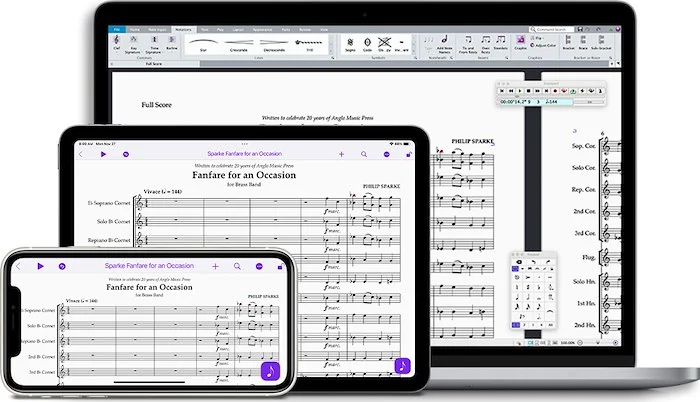This screenshot has width=700, height=402.
Task: Click the accent articulation on Keypad
Action: [x=528, y=277]
